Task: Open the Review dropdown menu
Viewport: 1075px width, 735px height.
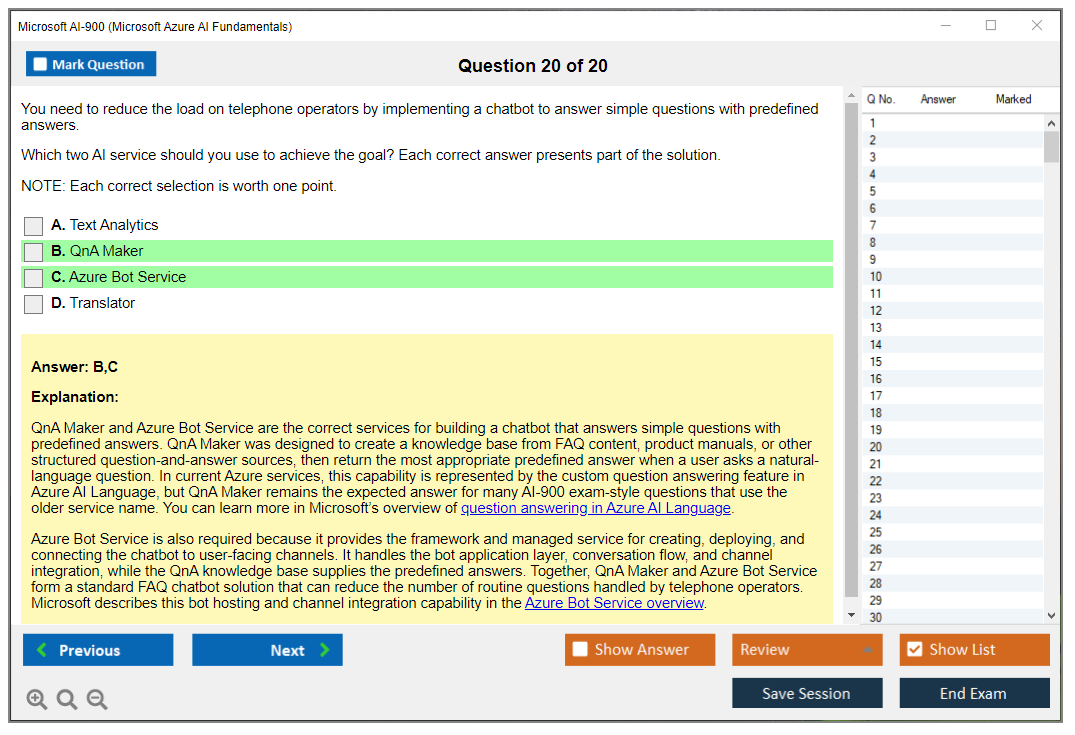Action: pos(807,649)
